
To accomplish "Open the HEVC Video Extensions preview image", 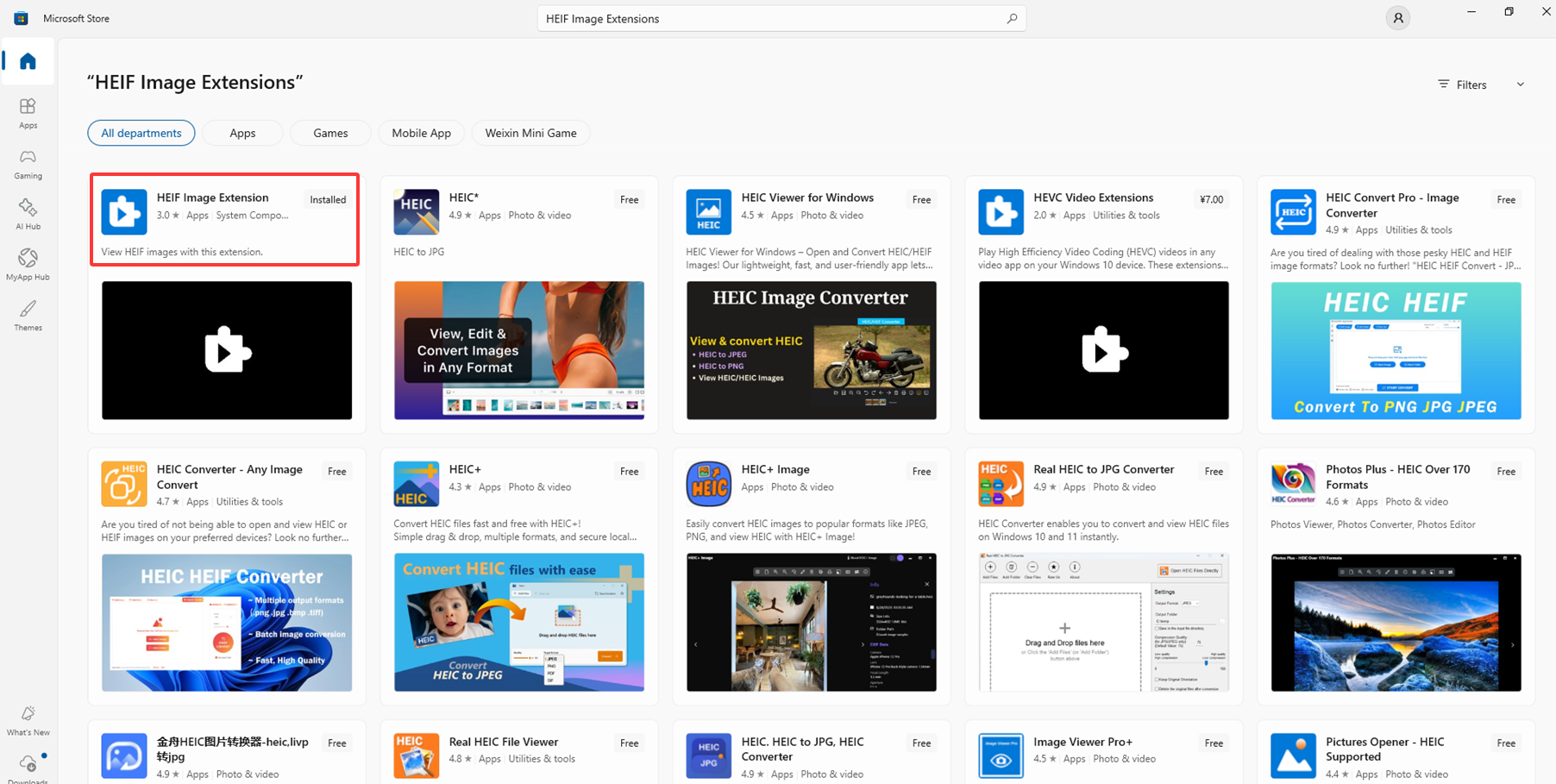I will coord(1104,350).
